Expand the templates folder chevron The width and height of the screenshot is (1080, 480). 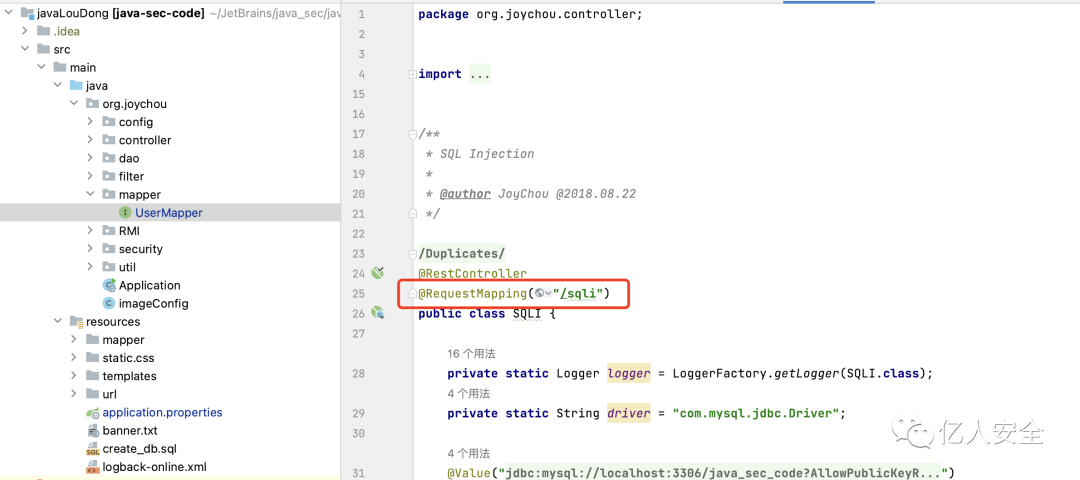click(74, 376)
